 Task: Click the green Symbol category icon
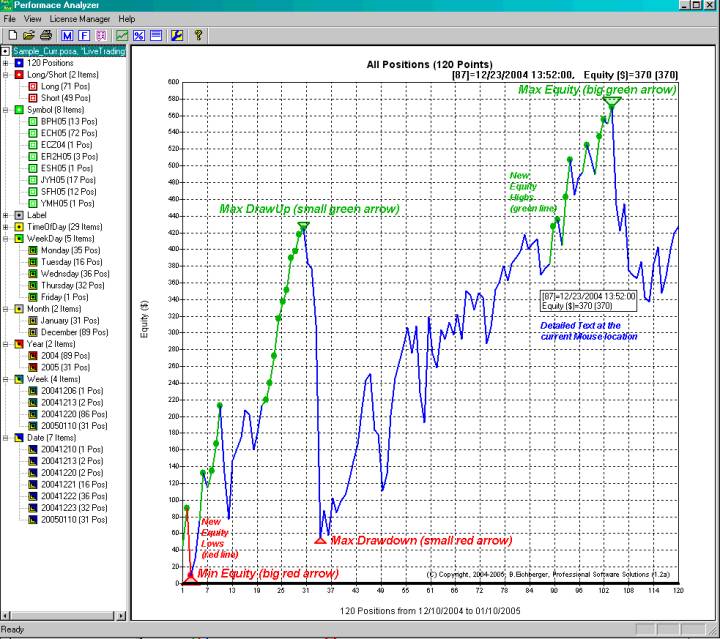19,110
